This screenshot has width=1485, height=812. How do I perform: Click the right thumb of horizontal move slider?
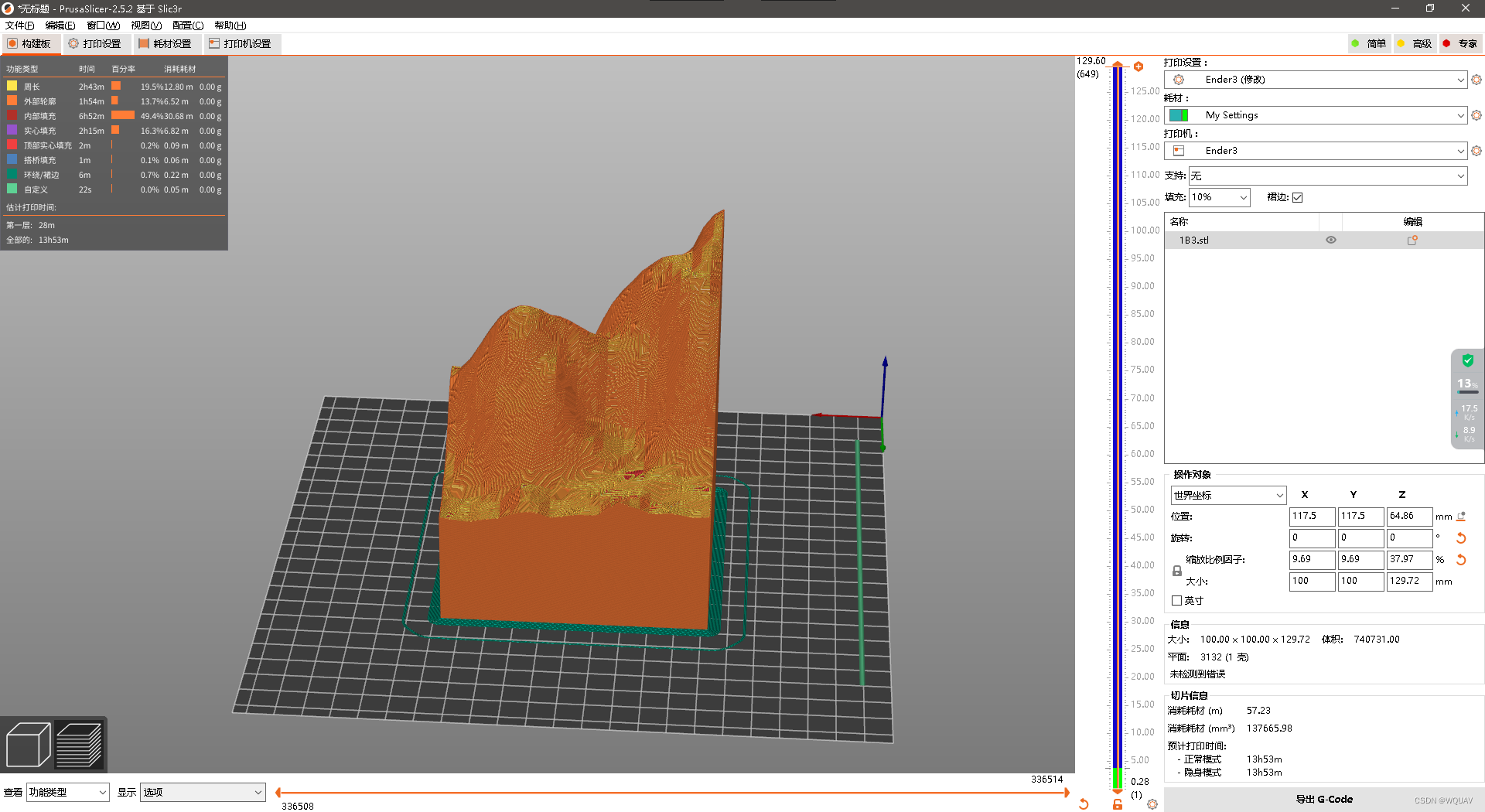1067,792
